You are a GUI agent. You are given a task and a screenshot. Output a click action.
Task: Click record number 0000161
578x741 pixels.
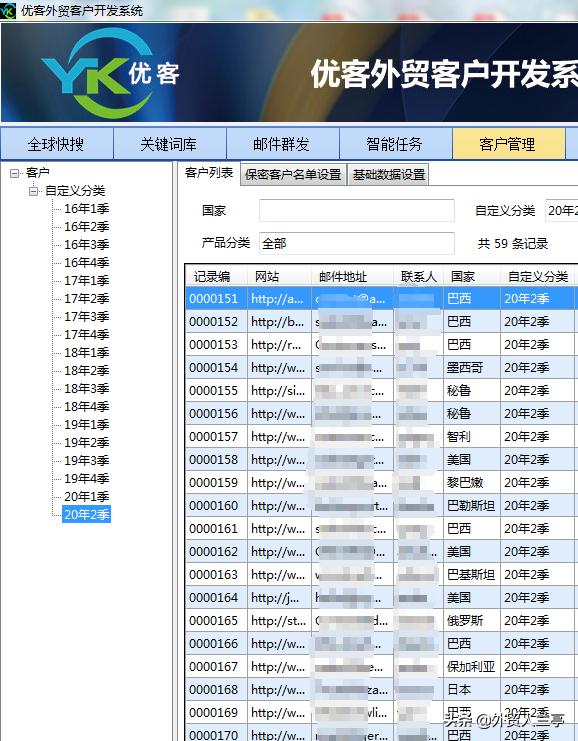coord(214,529)
